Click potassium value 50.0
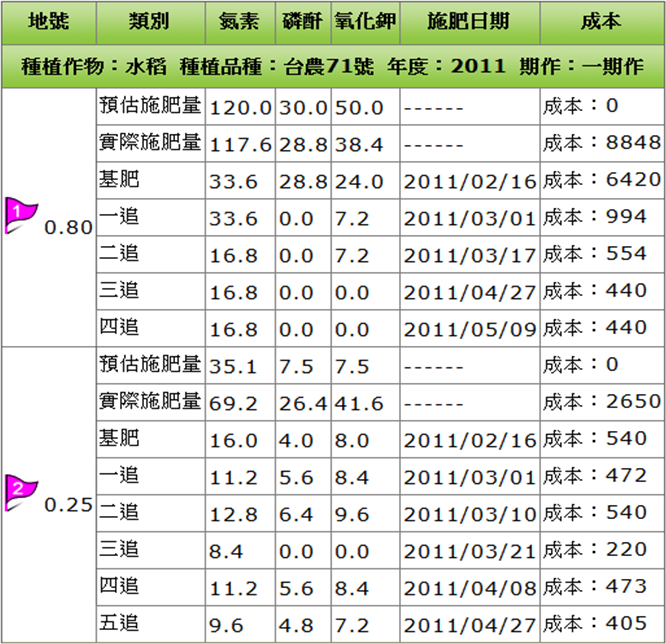The height and width of the screenshot is (644, 666). [359, 108]
